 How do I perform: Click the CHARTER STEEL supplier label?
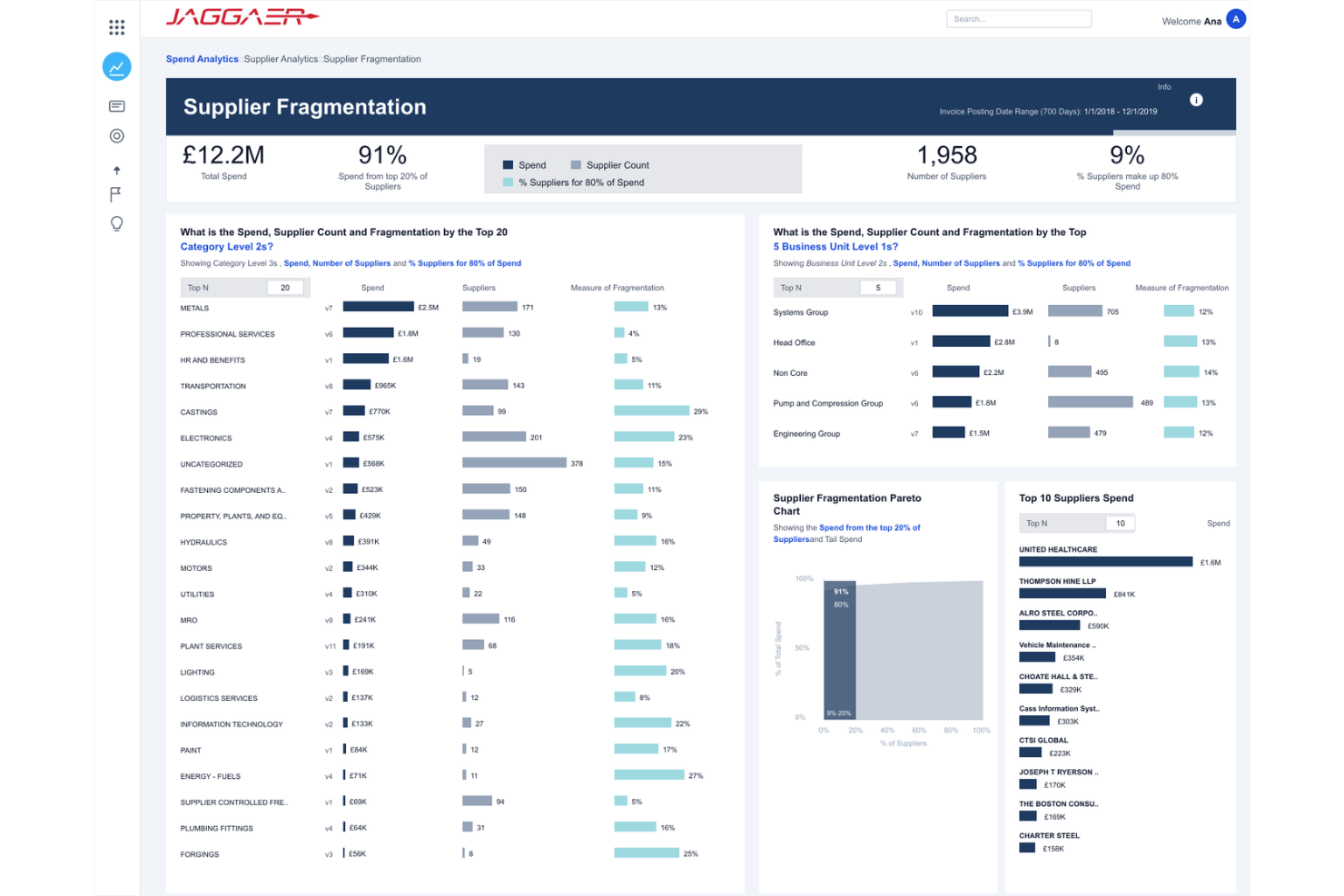(1049, 836)
